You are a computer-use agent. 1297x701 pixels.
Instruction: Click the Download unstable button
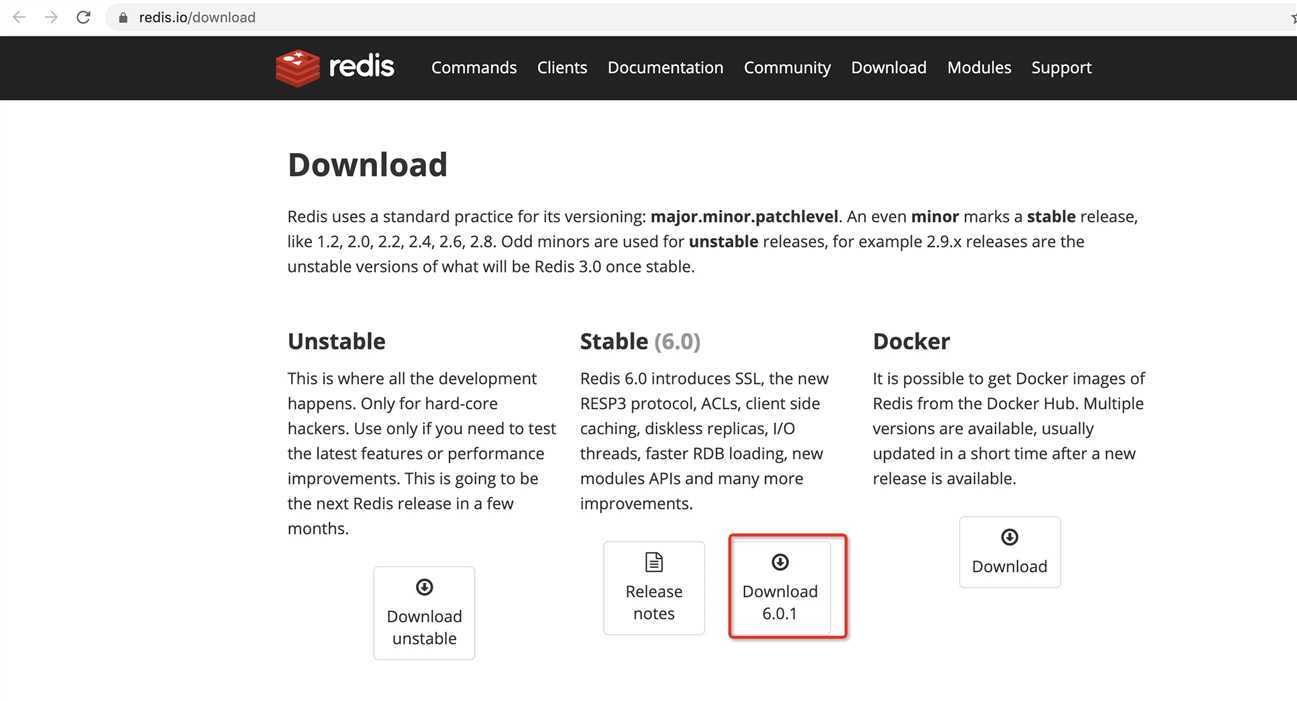424,613
